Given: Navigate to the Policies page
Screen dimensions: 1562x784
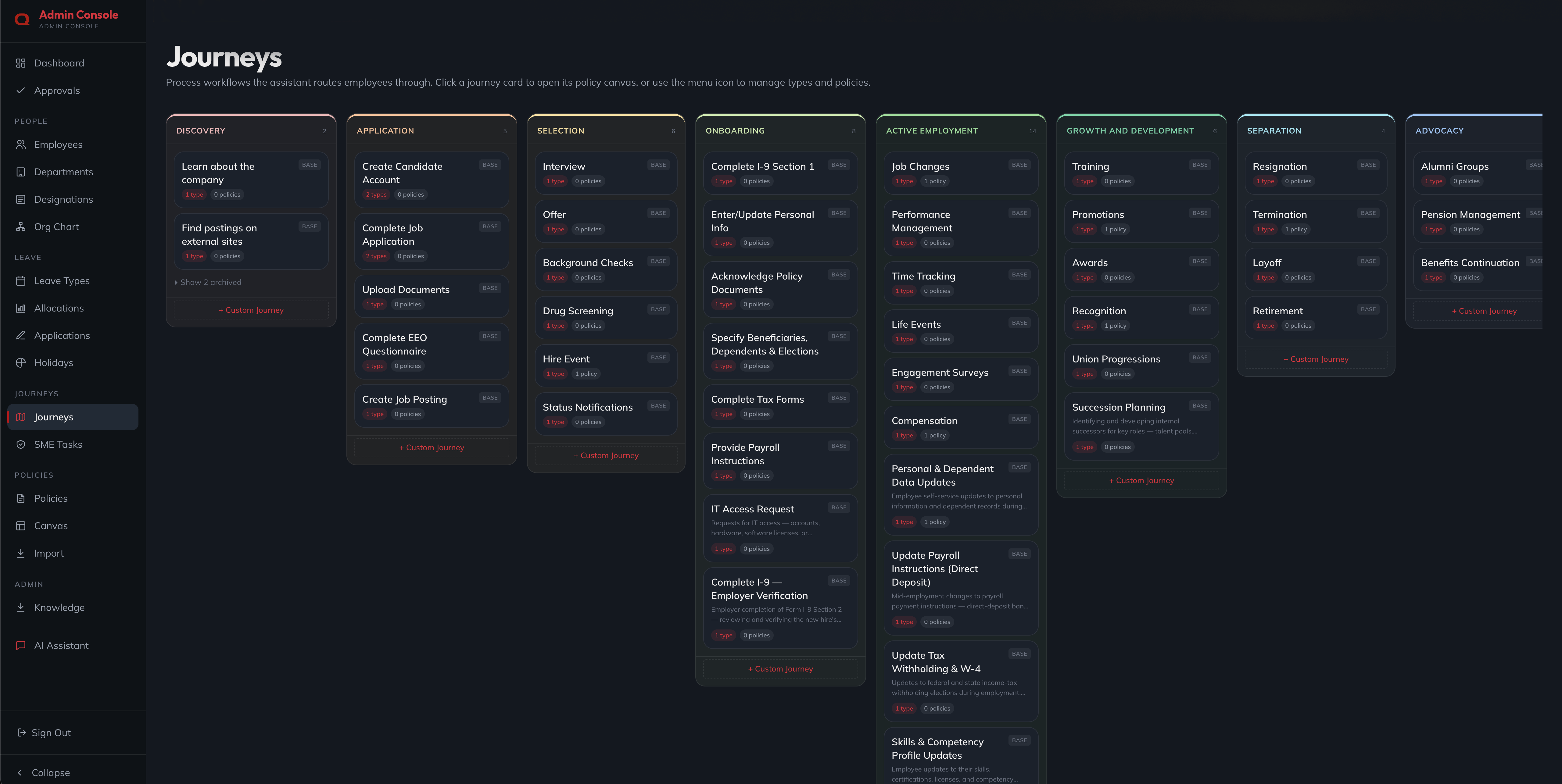Looking at the screenshot, I should pos(73,498).
